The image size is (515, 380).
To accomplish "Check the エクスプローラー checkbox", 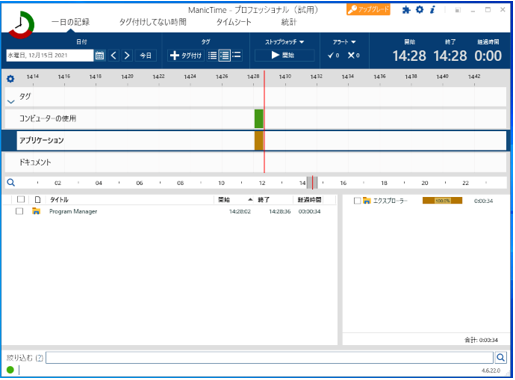I will click(x=357, y=201).
